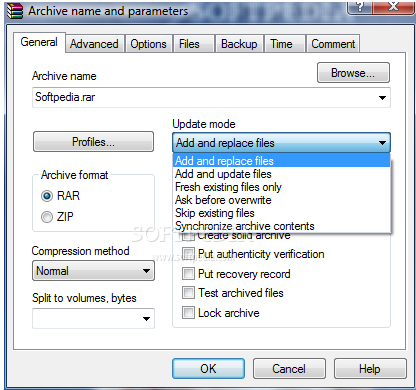
Task: Choose 'Add and update files' option
Action: [x=282, y=174]
